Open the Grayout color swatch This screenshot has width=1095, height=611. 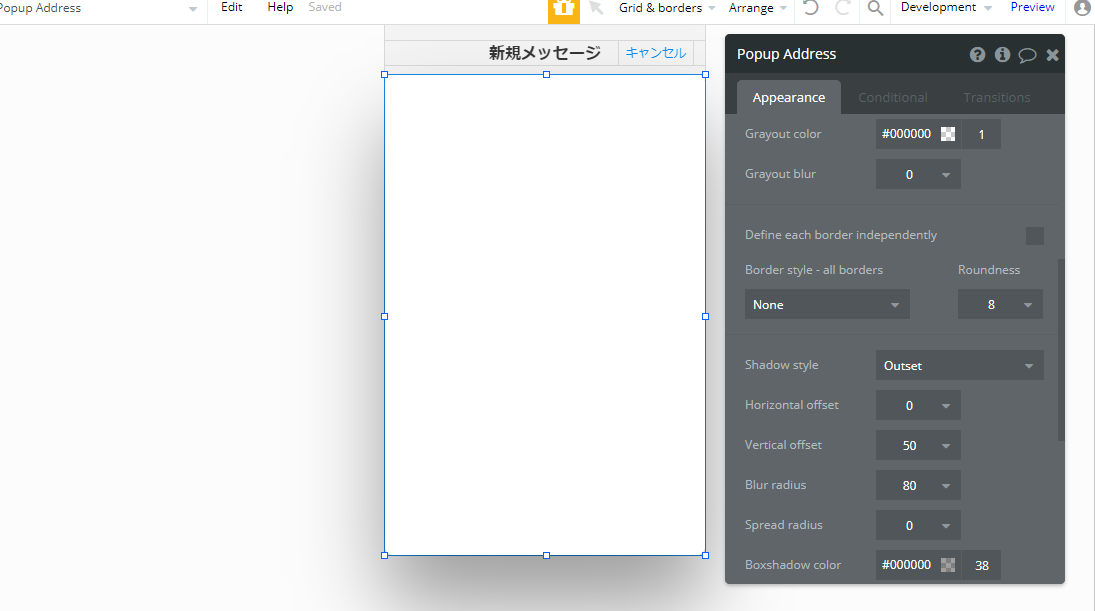948,134
